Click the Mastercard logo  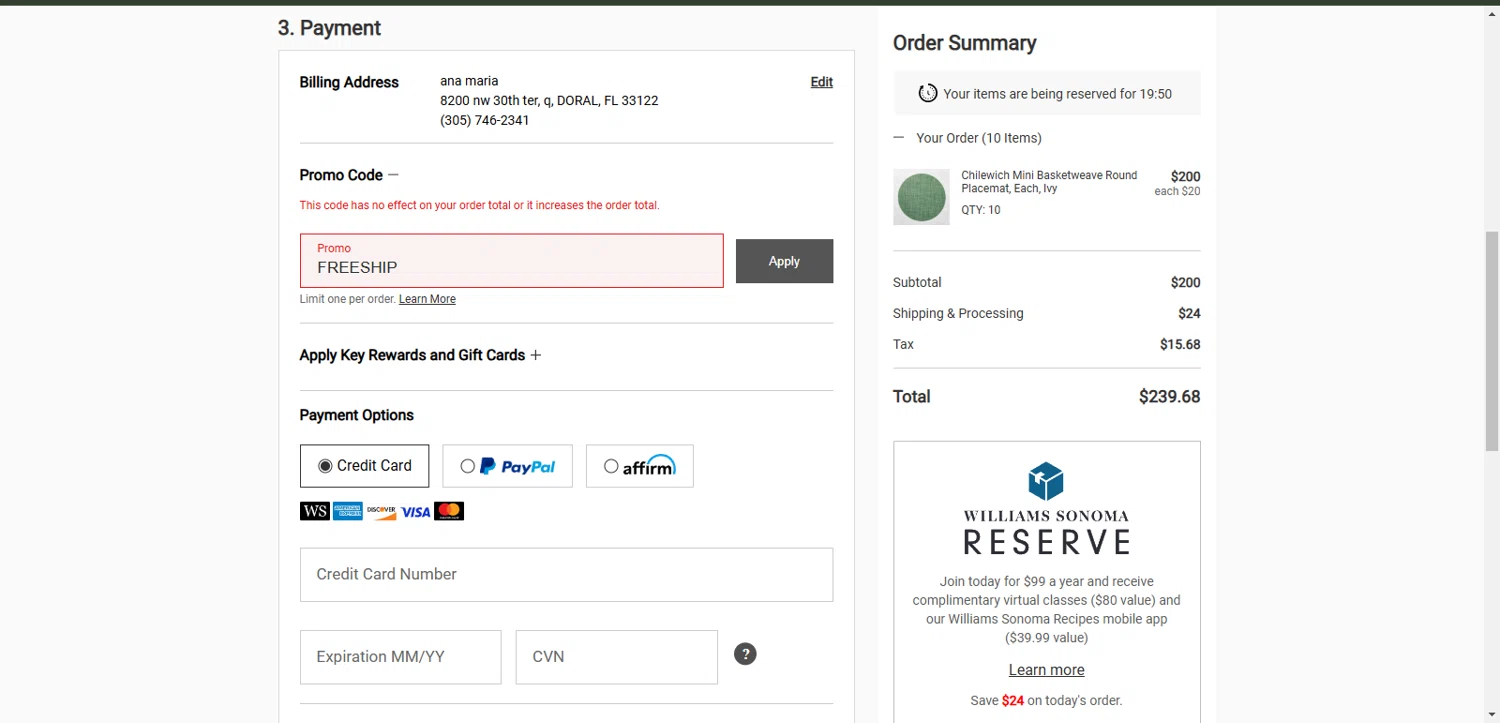pyautogui.click(x=449, y=511)
